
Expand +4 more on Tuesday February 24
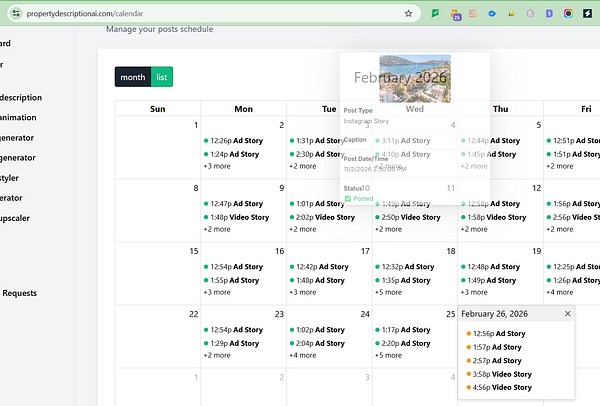click(x=303, y=355)
